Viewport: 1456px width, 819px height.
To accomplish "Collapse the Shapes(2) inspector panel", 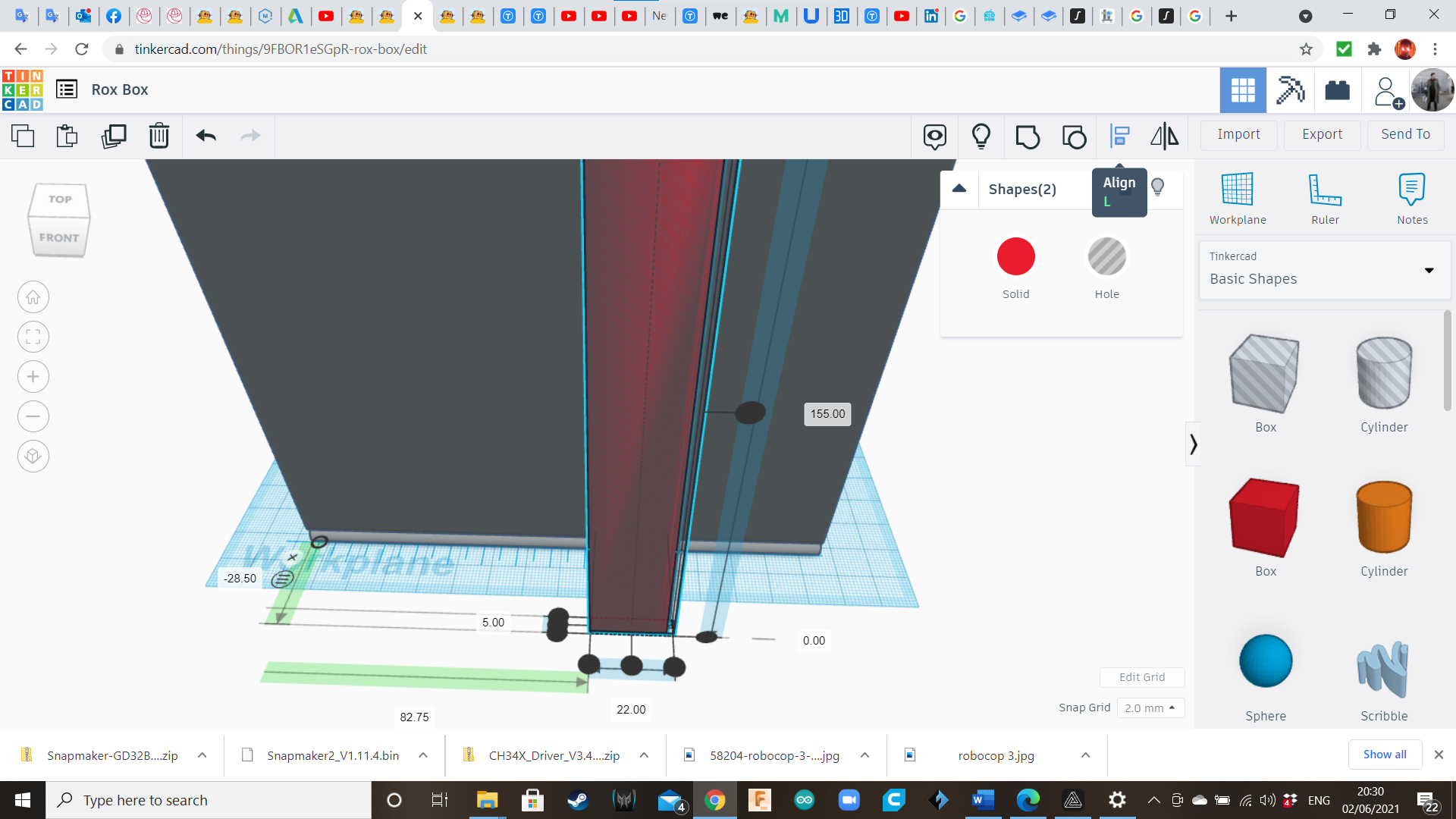I will pos(959,189).
